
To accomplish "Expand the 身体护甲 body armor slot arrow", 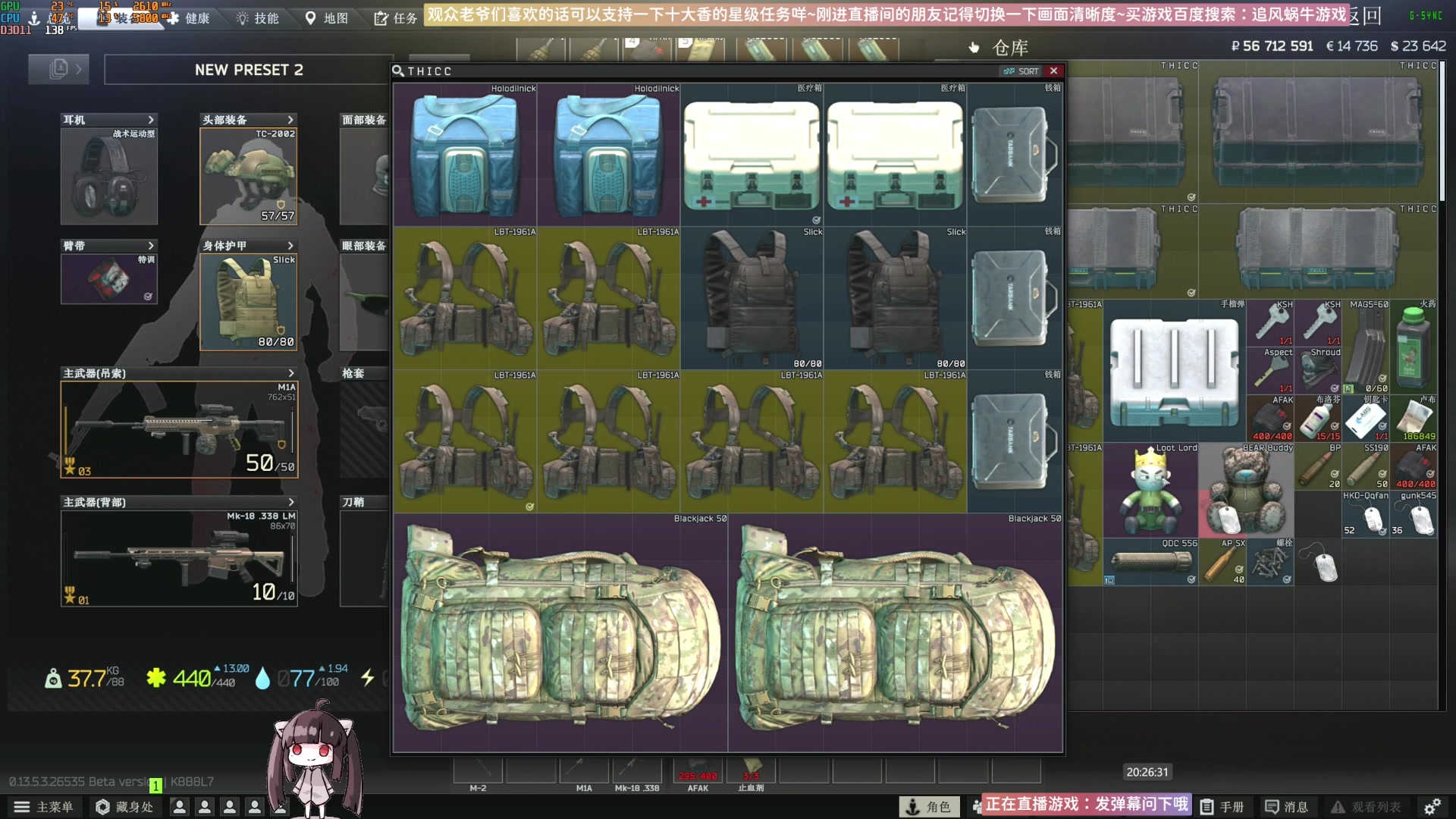I will tap(290, 246).
